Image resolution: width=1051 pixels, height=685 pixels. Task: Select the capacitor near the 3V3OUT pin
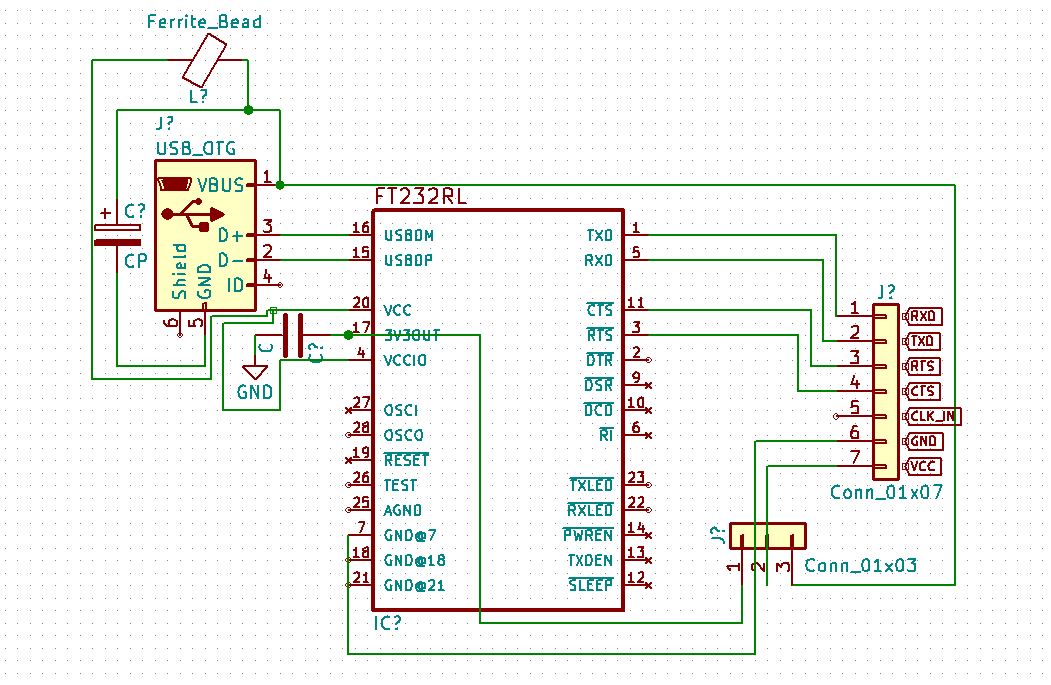(x=293, y=335)
